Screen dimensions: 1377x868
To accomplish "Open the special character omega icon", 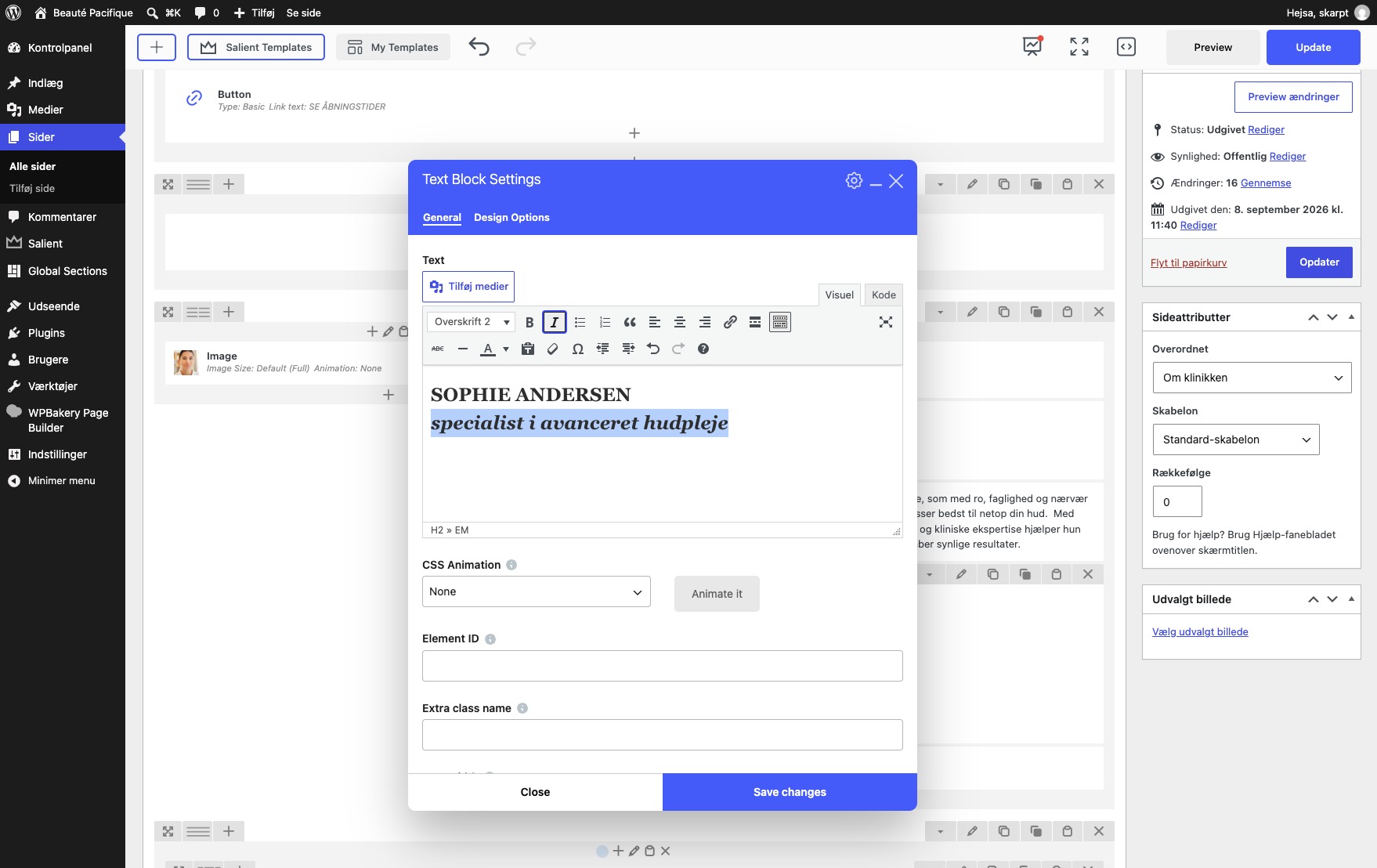I will pos(578,349).
